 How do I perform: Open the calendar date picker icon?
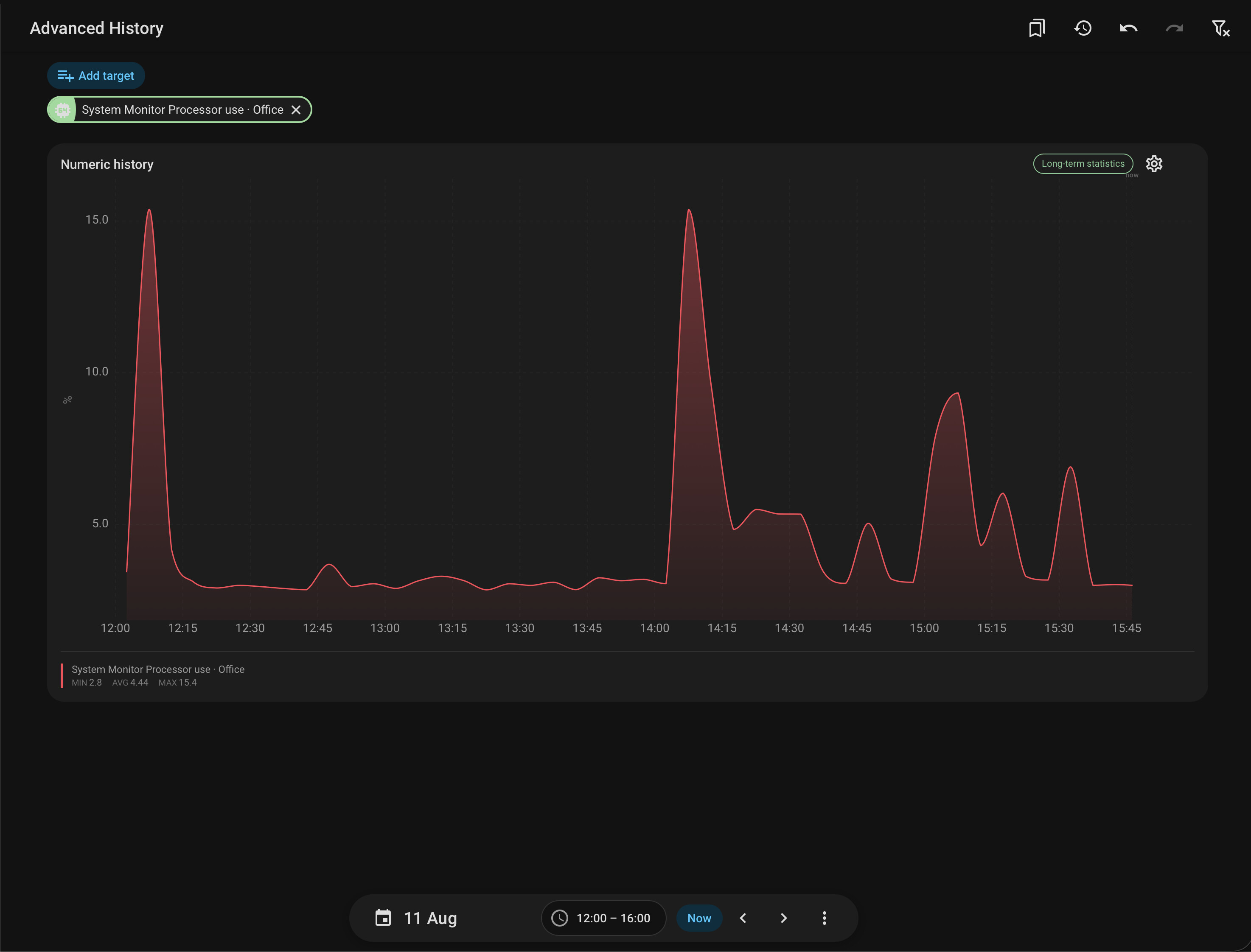click(x=383, y=918)
